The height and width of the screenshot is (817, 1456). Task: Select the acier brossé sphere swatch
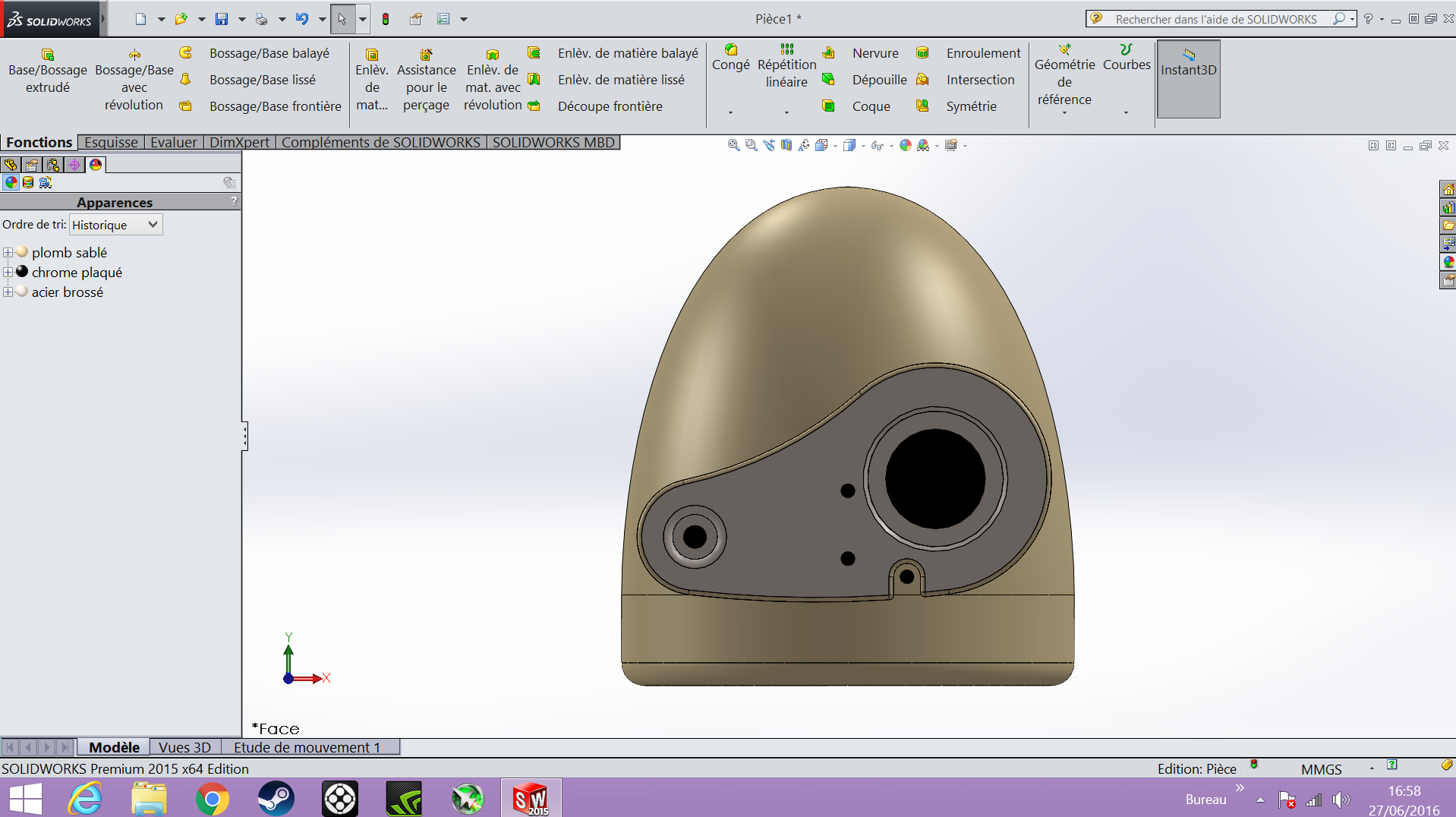[x=22, y=292]
